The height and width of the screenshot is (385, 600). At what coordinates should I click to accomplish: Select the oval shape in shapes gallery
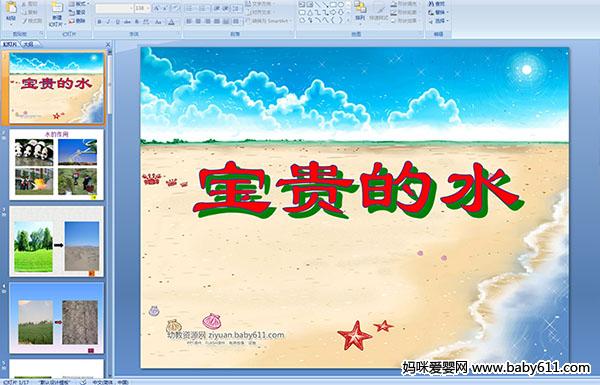point(341,5)
